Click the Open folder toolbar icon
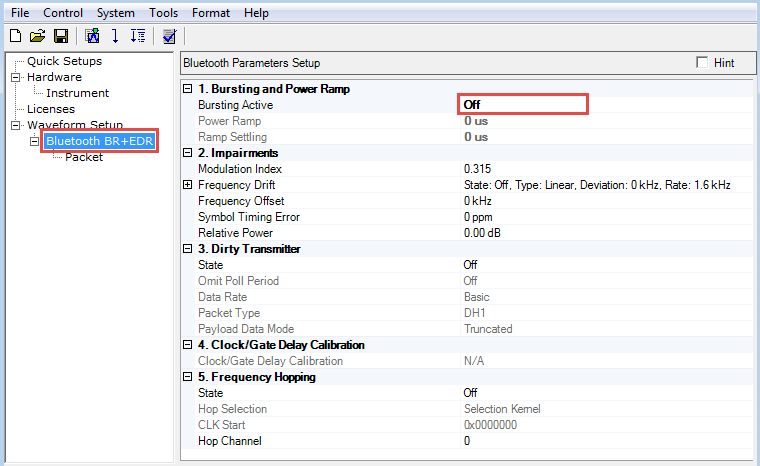 37,36
